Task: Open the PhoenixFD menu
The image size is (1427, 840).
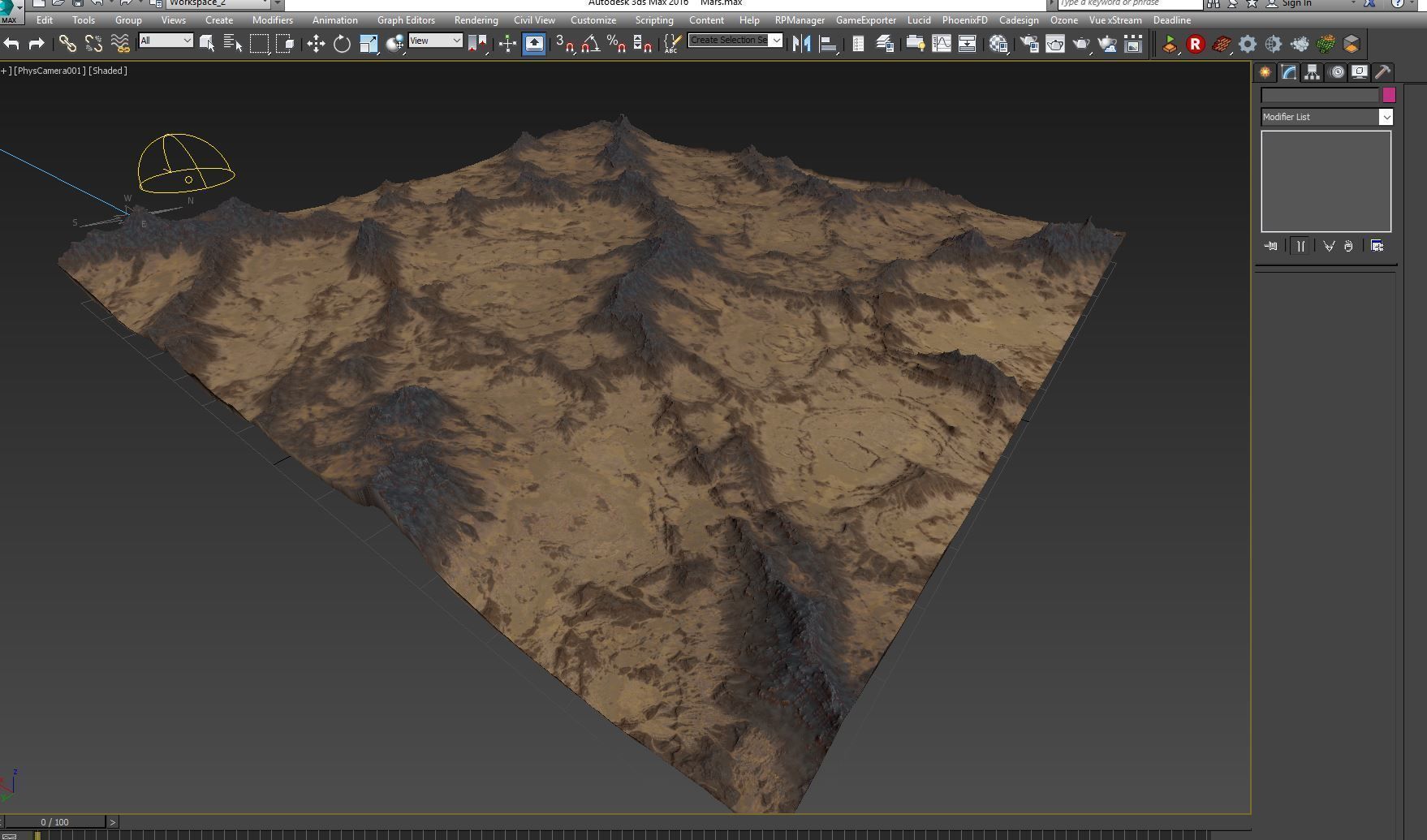Action: 964,20
